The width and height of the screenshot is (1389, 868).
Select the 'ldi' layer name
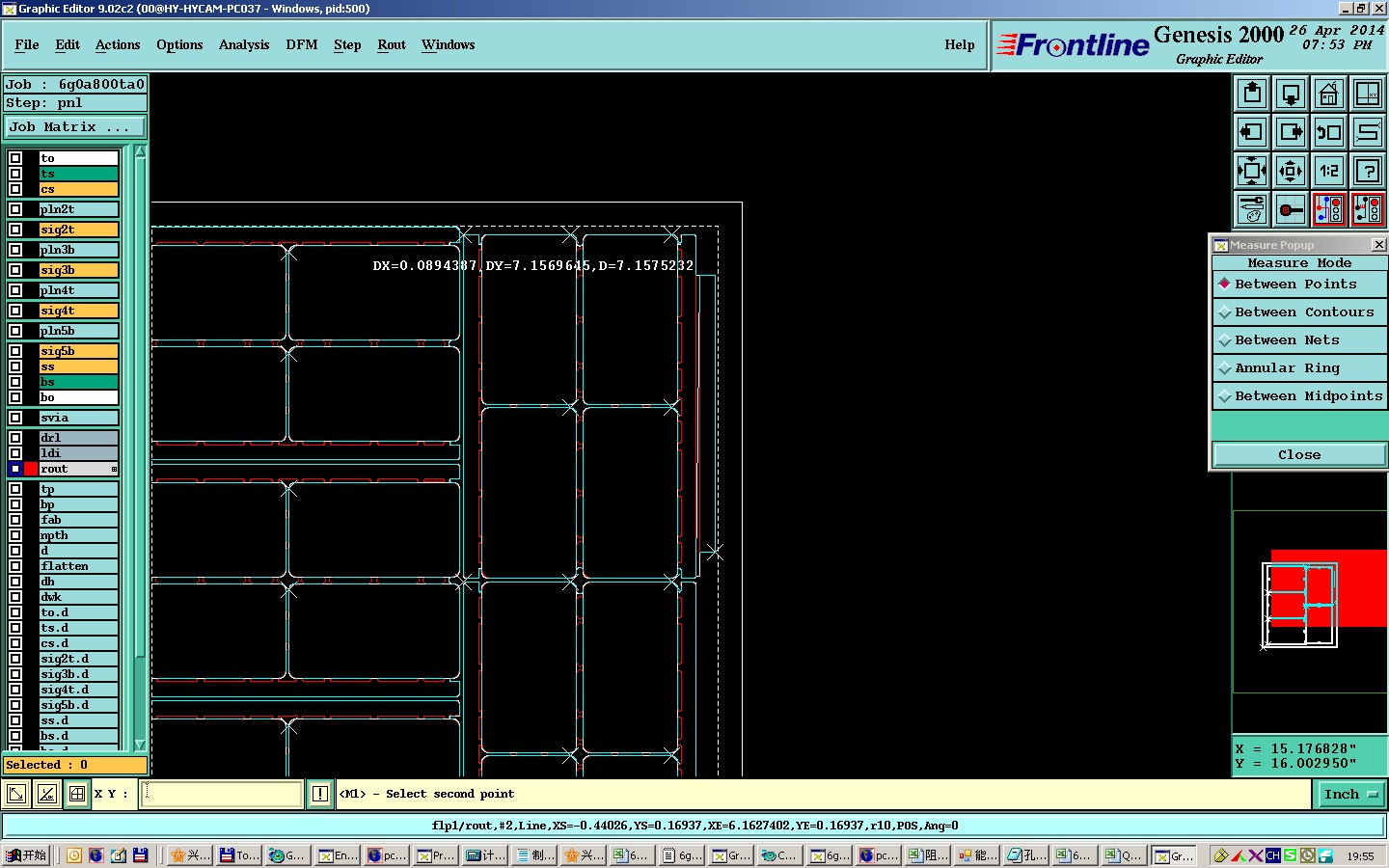pyautogui.click(x=78, y=453)
